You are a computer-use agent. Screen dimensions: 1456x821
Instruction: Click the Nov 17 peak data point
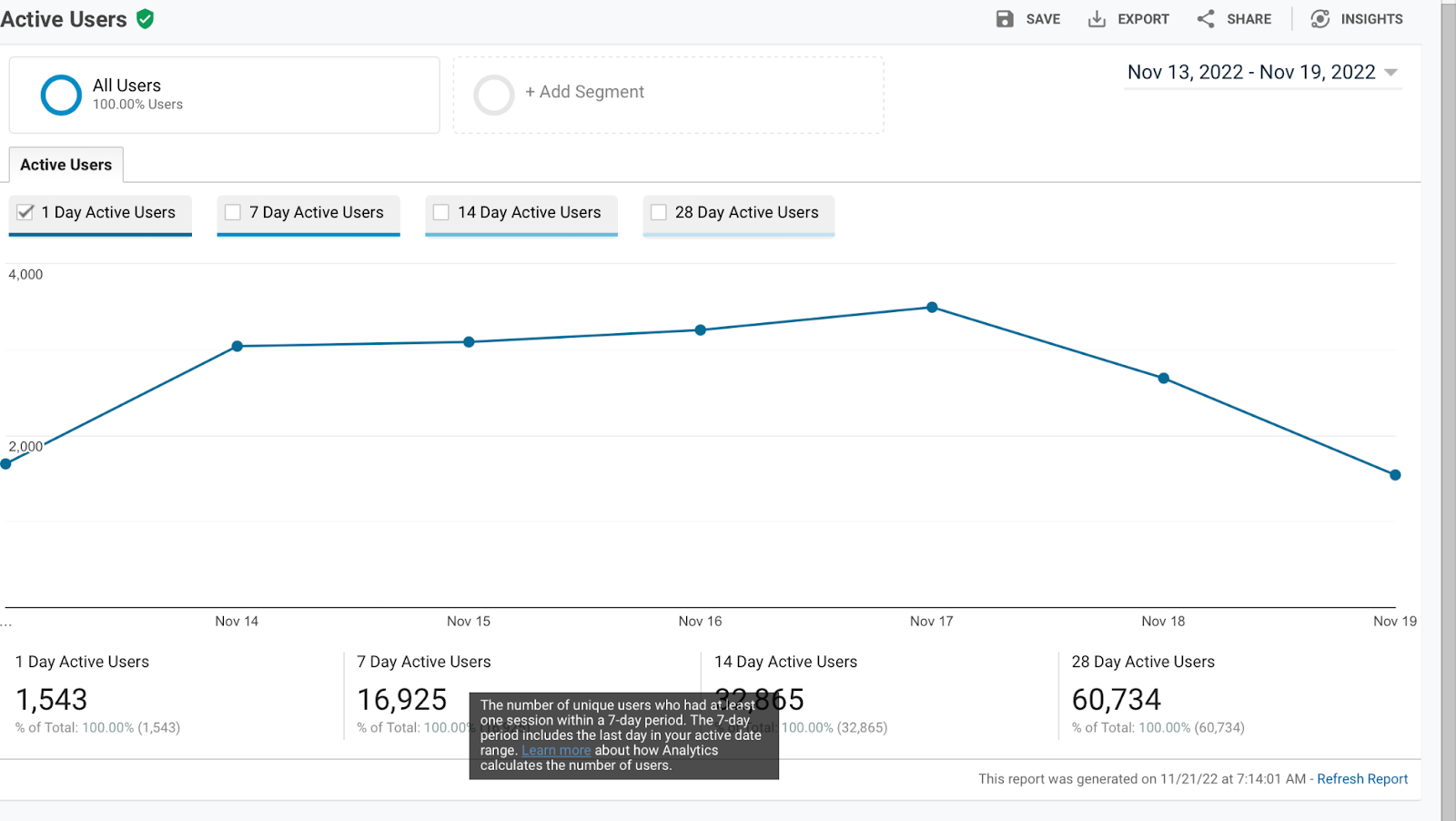[932, 308]
